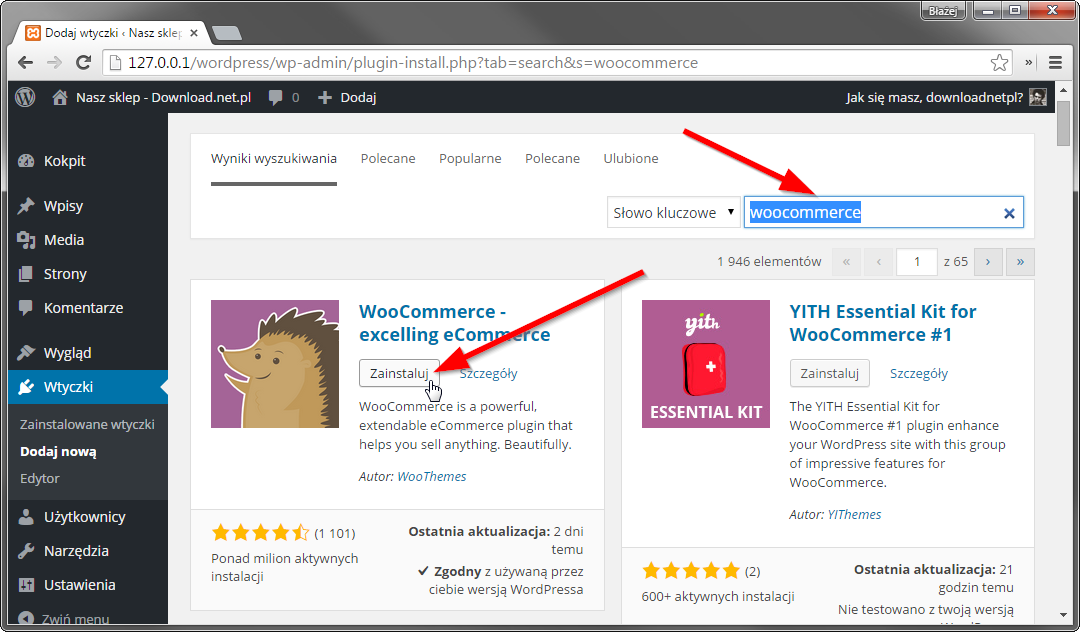Click the user avatar in admin bar
Viewport: 1080px width, 632px height.
coord(1038,97)
